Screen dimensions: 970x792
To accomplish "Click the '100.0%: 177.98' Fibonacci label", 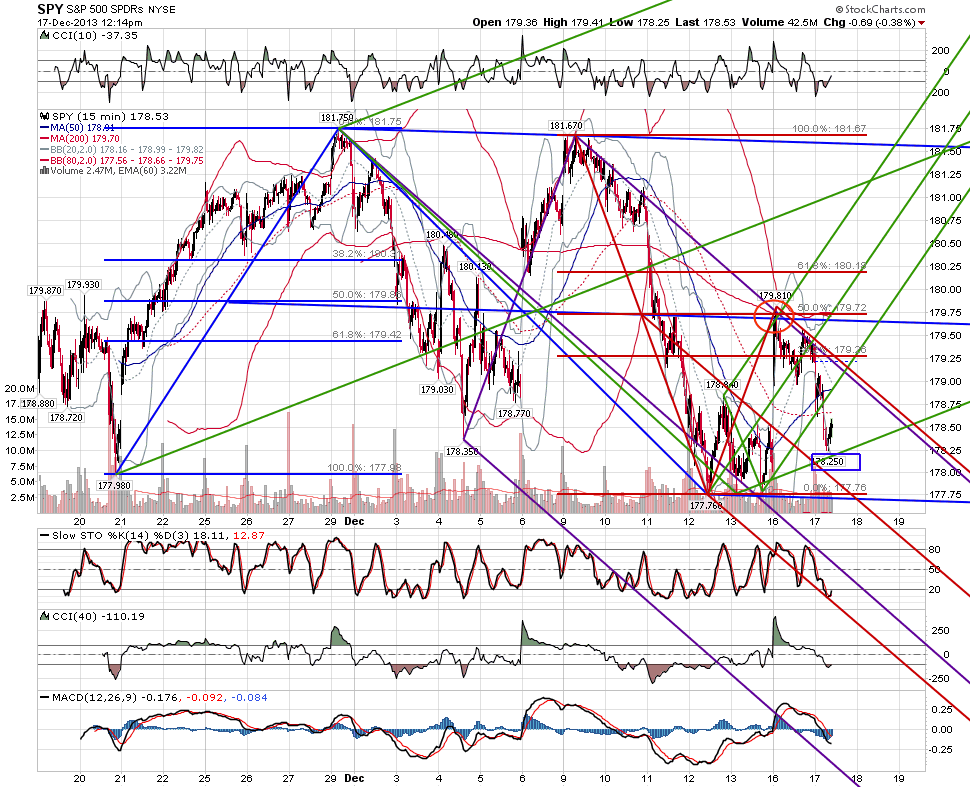I will pos(365,467).
